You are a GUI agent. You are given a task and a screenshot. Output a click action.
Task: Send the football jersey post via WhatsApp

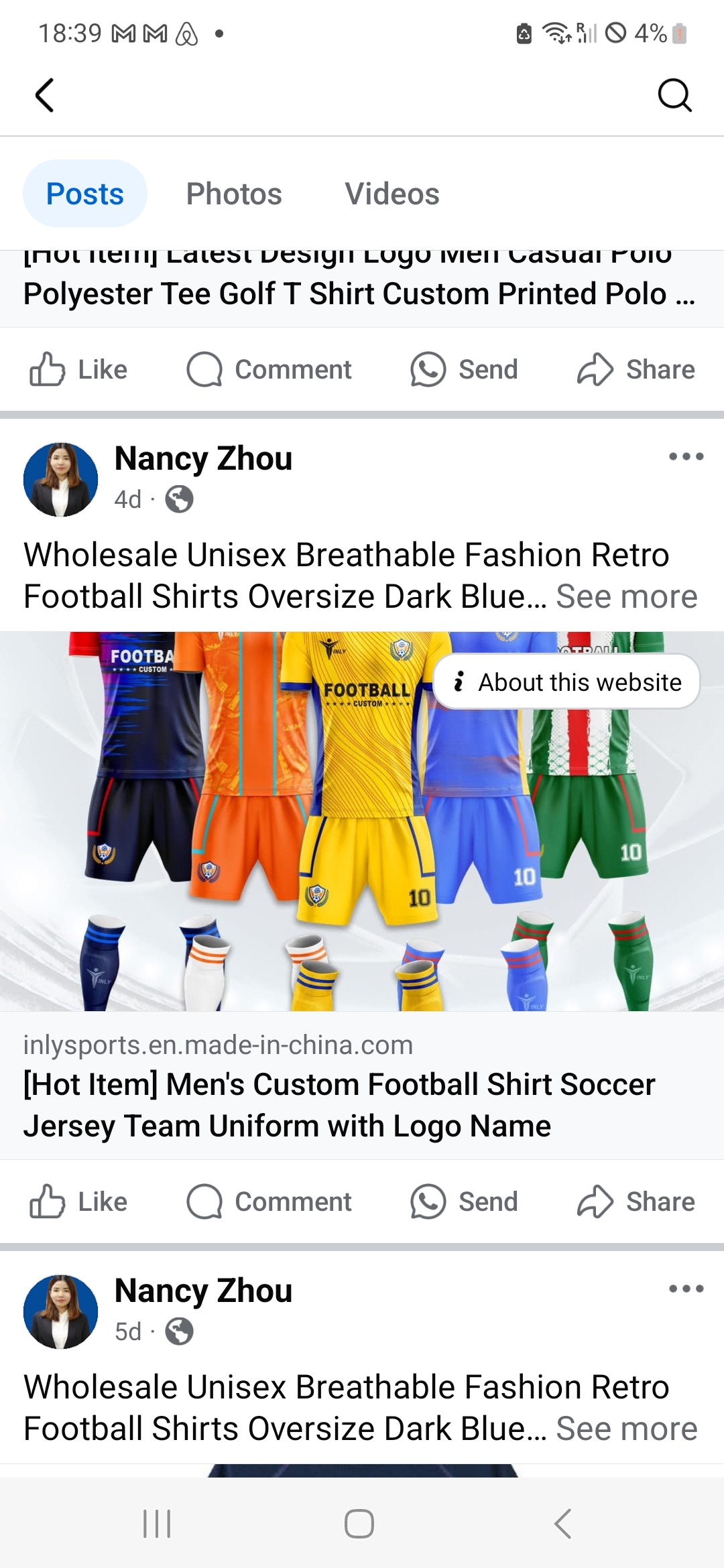[x=464, y=1201]
